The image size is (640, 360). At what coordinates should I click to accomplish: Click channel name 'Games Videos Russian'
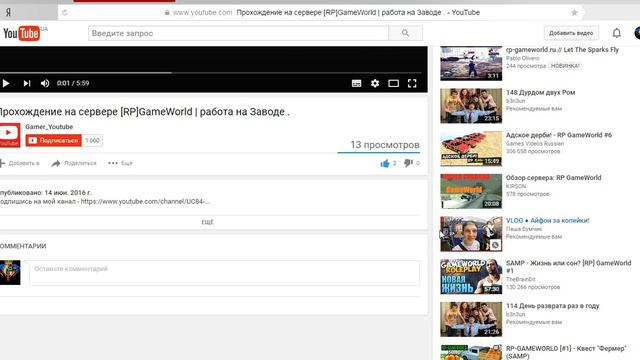click(x=535, y=144)
